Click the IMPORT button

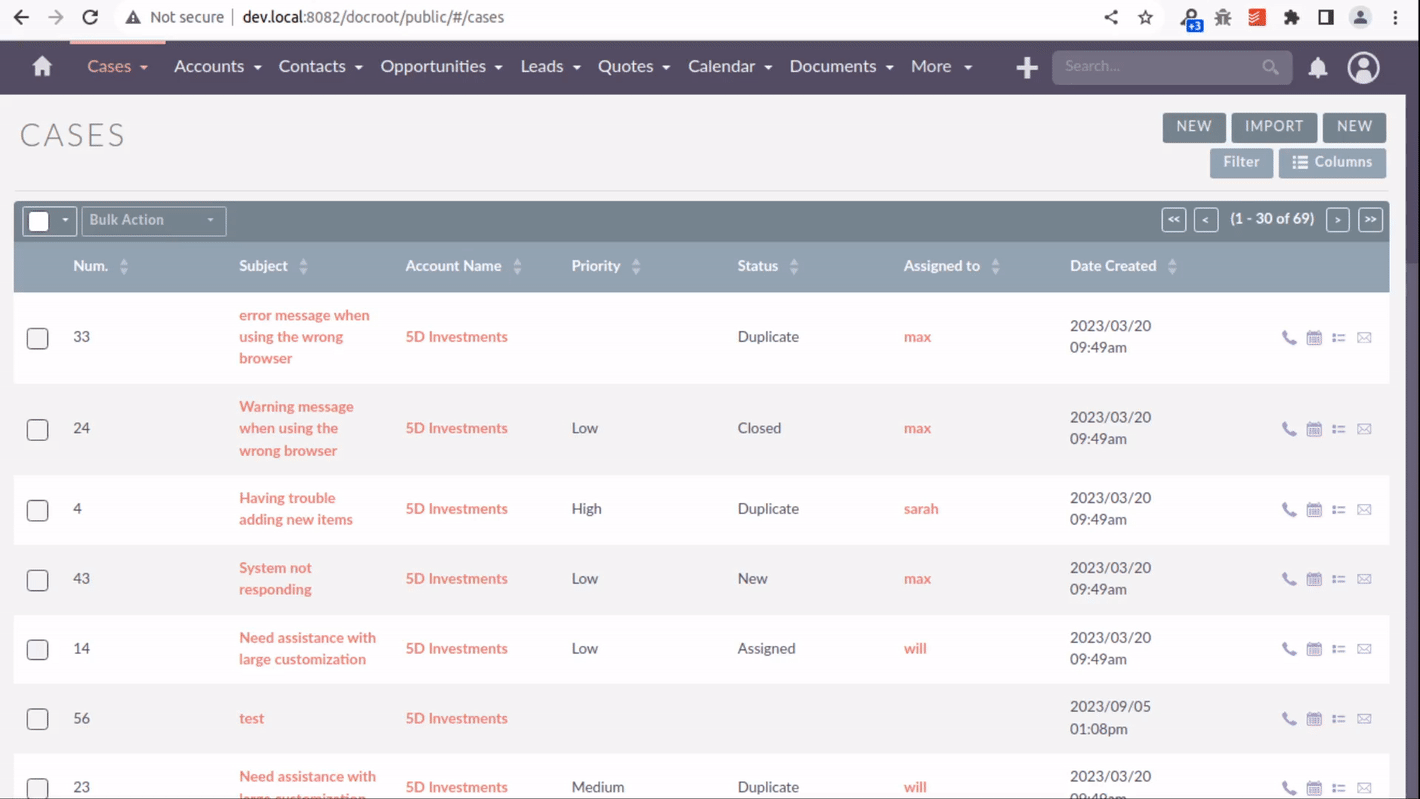point(1273,127)
